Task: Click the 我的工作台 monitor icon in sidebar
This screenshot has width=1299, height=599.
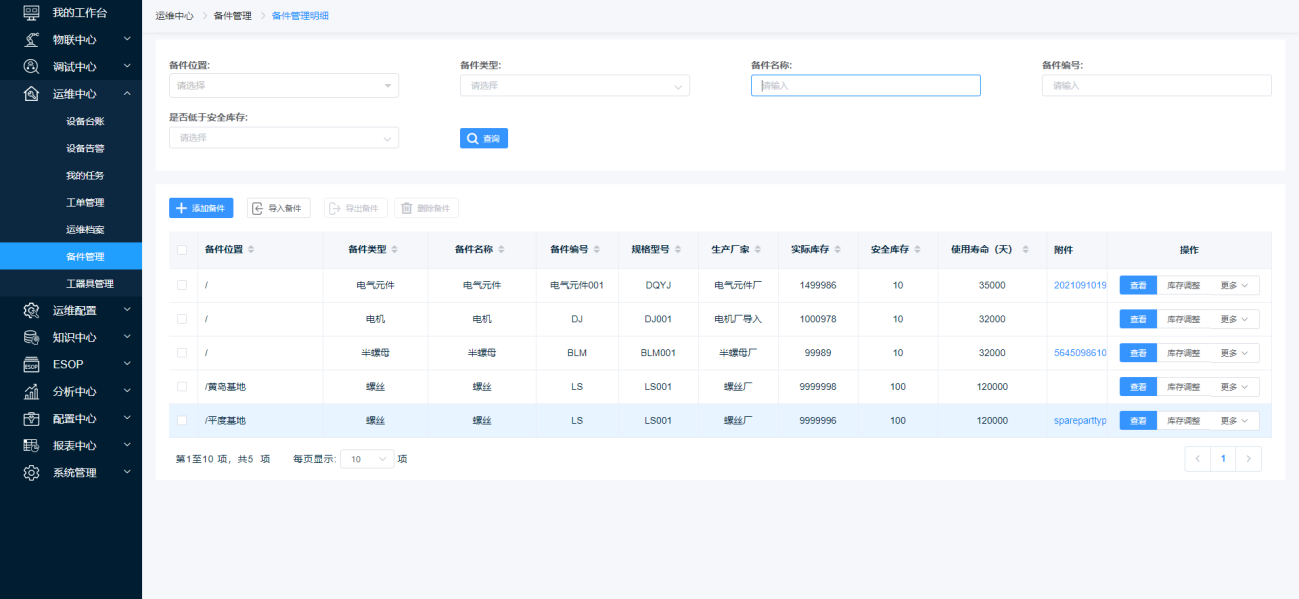Action: coord(31,13)
